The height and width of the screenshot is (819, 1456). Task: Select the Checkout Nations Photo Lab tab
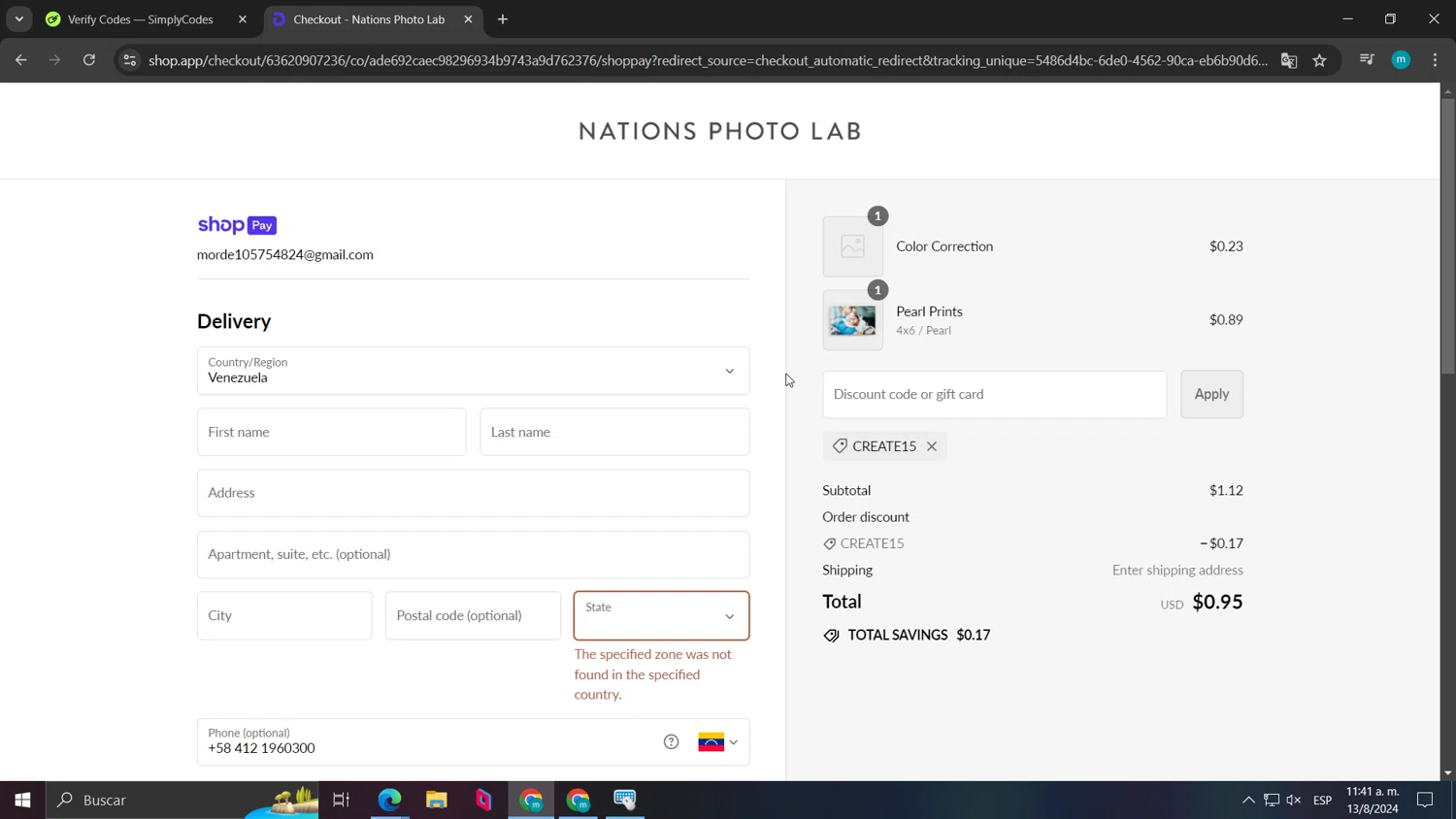(369, 19)
